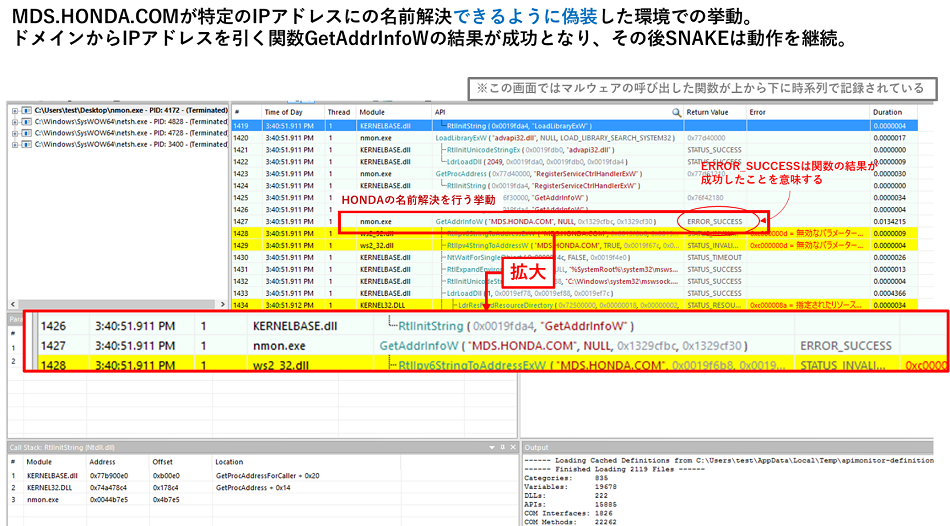950x526 pixels.
Task: Click the ERROR_SUCCESS return value in row 1427
Action: [714, 222]
